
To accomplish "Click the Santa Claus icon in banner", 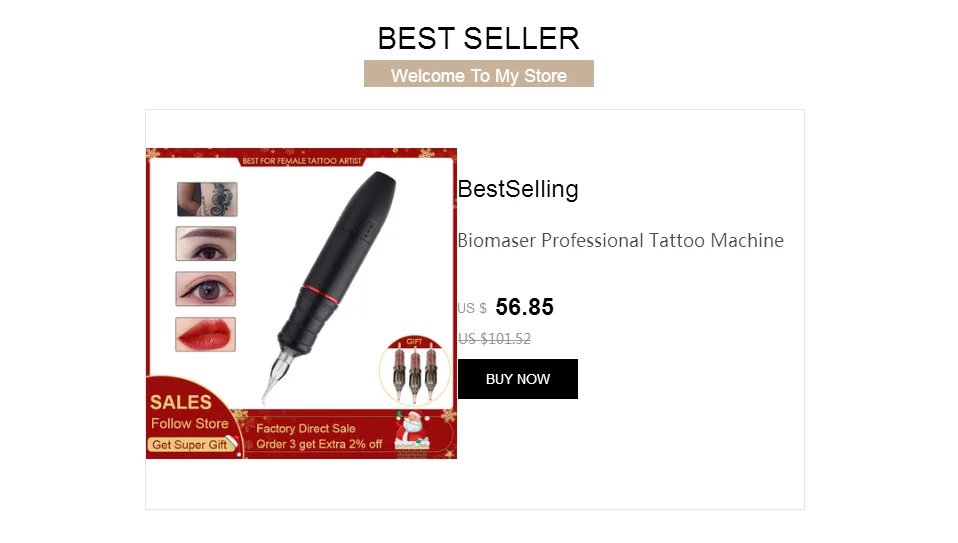I will pyautogui.click(x=413, y=431).
